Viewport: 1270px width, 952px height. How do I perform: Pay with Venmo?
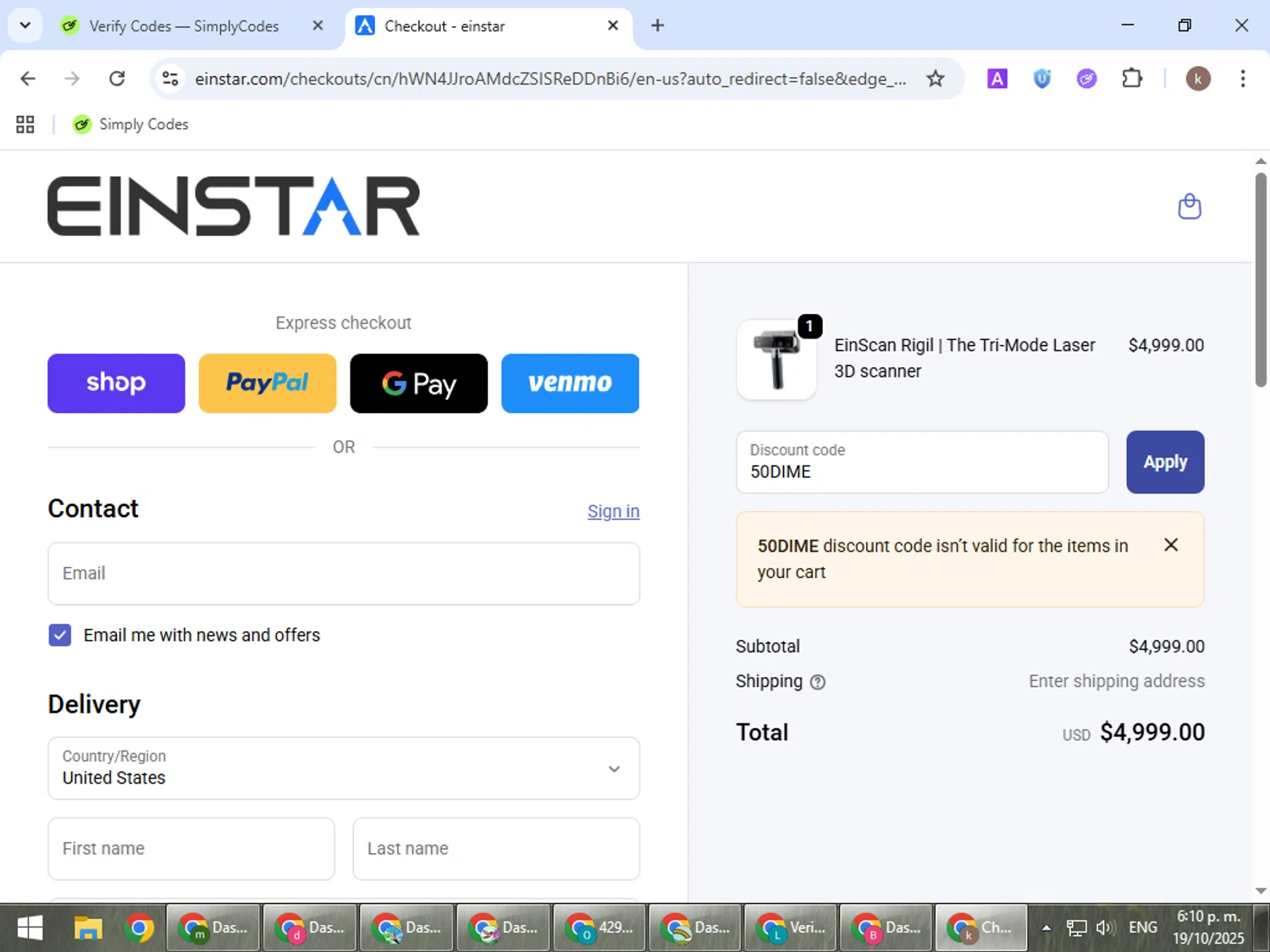(570, 383)
